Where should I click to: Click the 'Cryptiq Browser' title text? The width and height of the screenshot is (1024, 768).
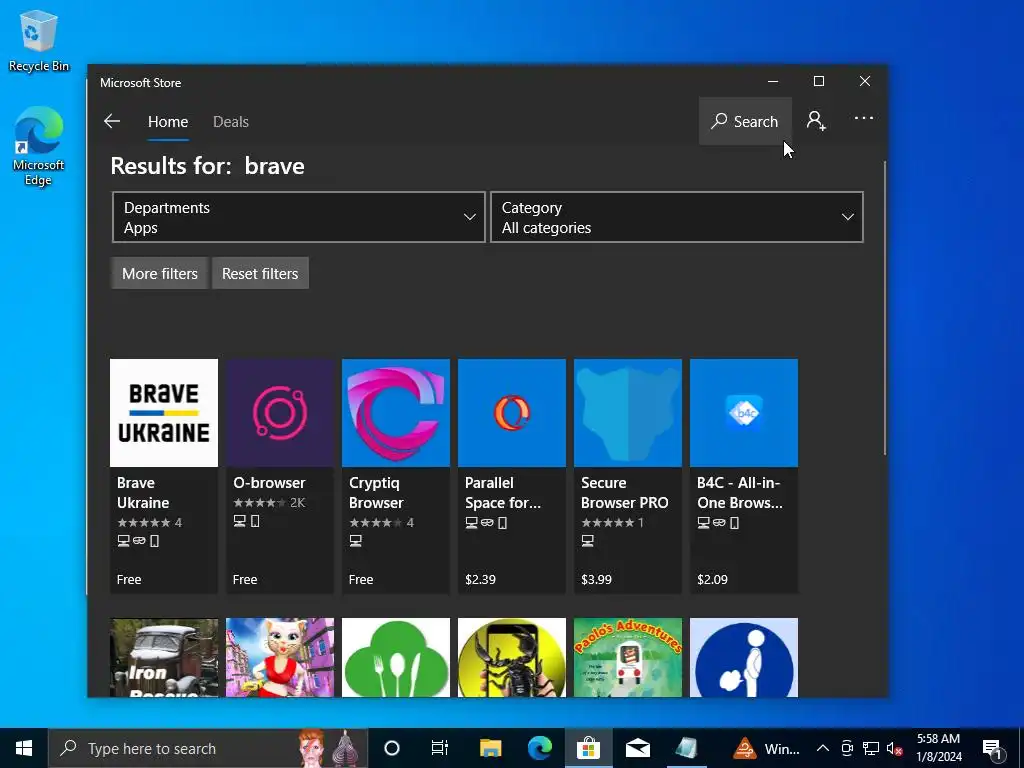click(376, 493)
